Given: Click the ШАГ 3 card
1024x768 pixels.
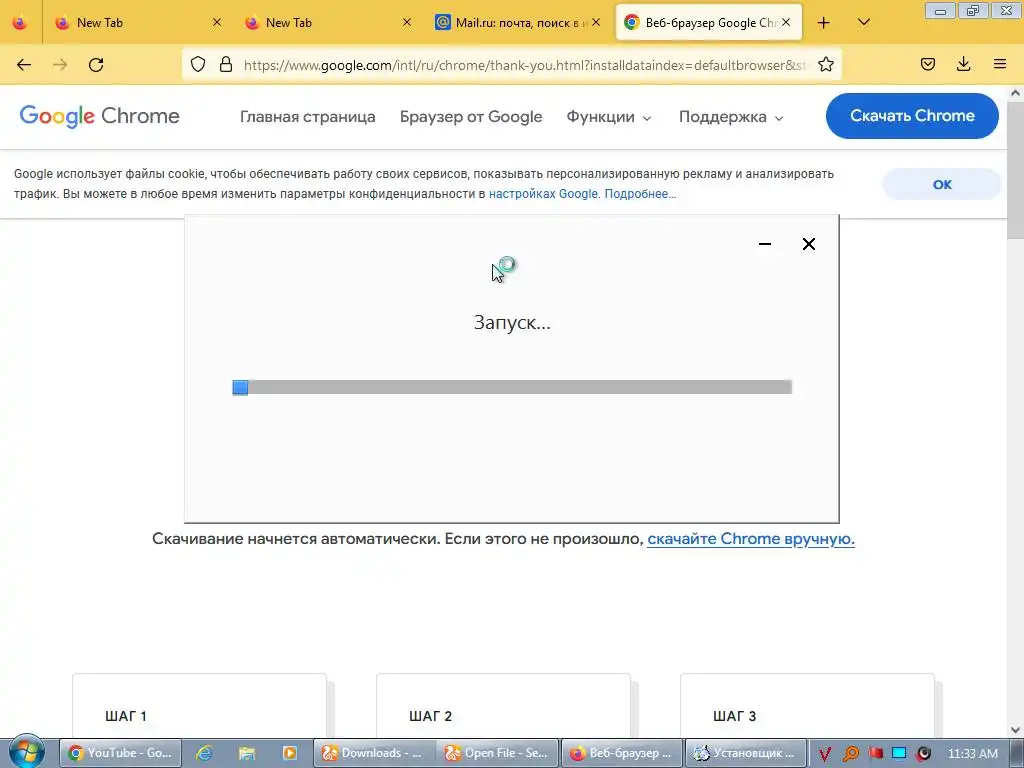Looking at the screenshot, I should click(x=807, y=706).
